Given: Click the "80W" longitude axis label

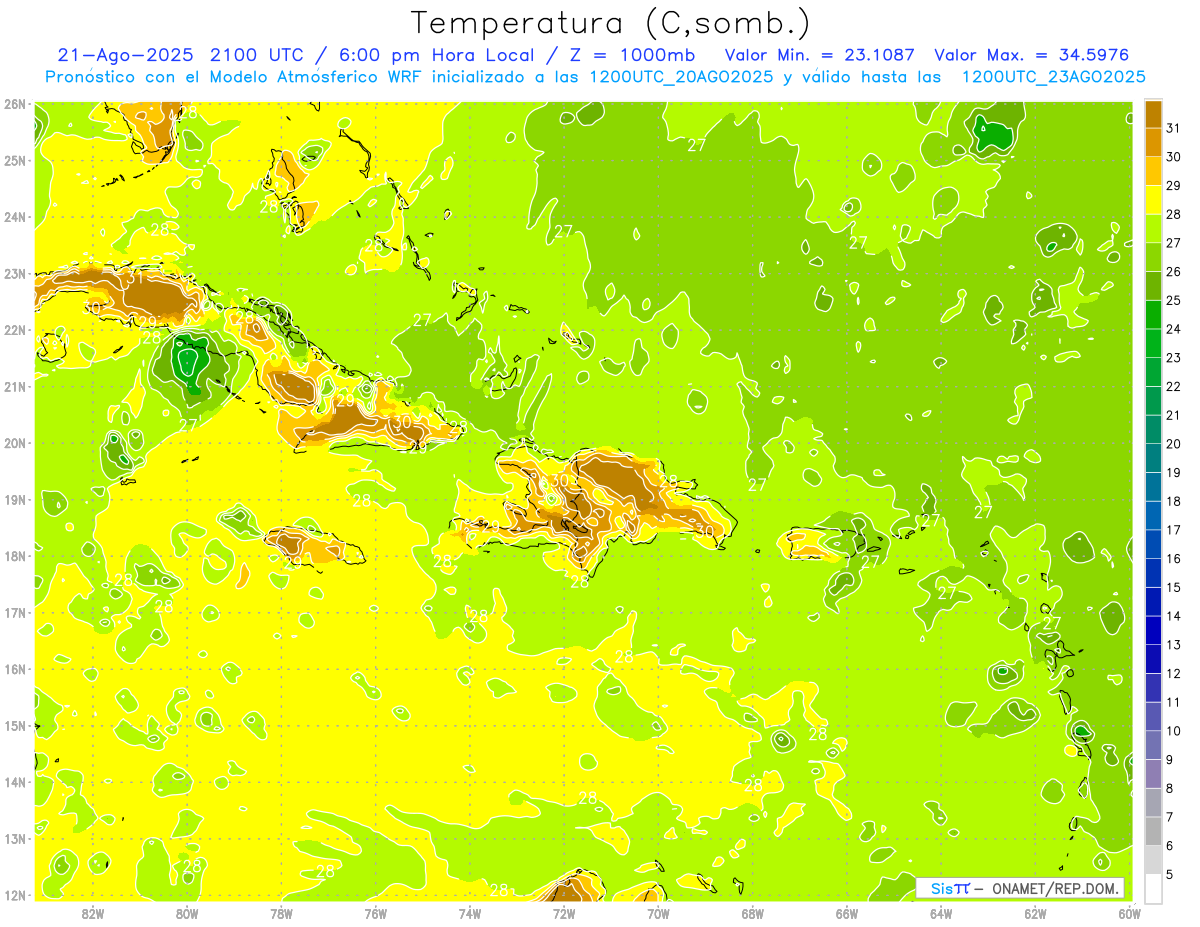Looking at the screenshot, I should (187, 913).
